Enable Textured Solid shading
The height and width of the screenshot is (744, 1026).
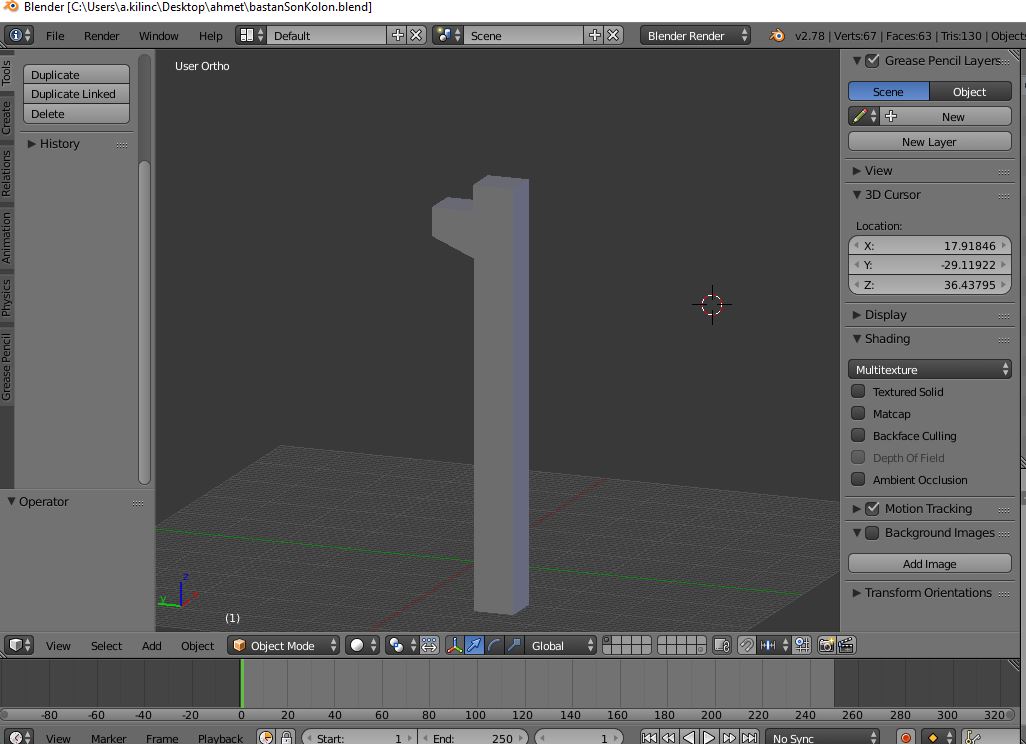coord(858,391)
